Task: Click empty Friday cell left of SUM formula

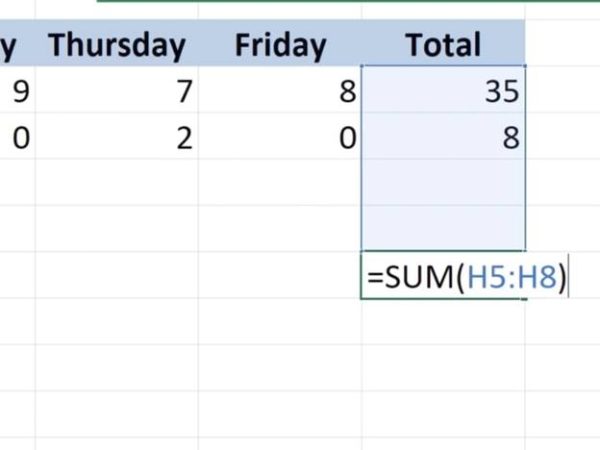Action: pyautogui.click(x=280, y=275)
